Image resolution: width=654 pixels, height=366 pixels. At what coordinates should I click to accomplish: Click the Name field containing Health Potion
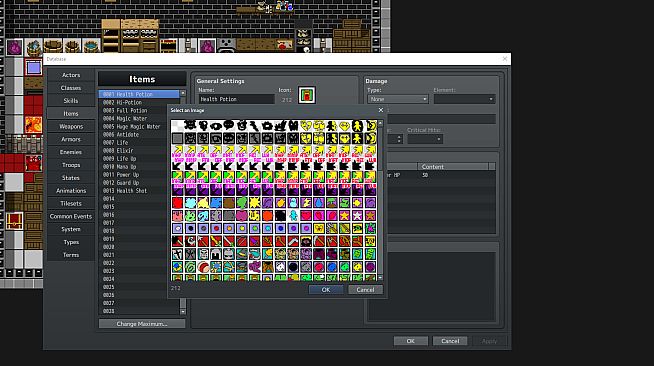pos(236,99)
